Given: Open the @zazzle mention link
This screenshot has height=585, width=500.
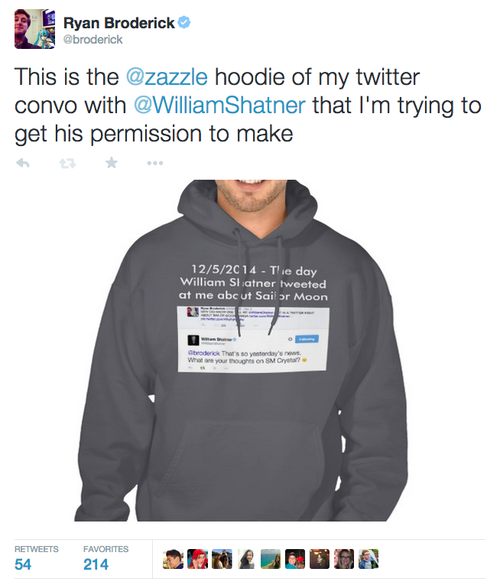Looking at the screenshot, I should (167, 77).
